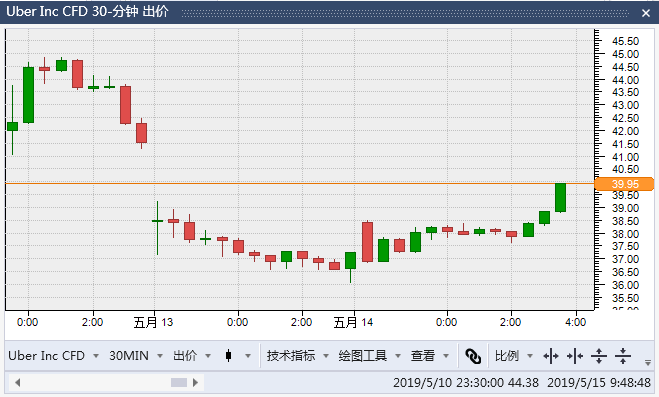Click the compress vertical scale icon
The image size is (659, 397).
pyautogui.click(x=623, y=356)
